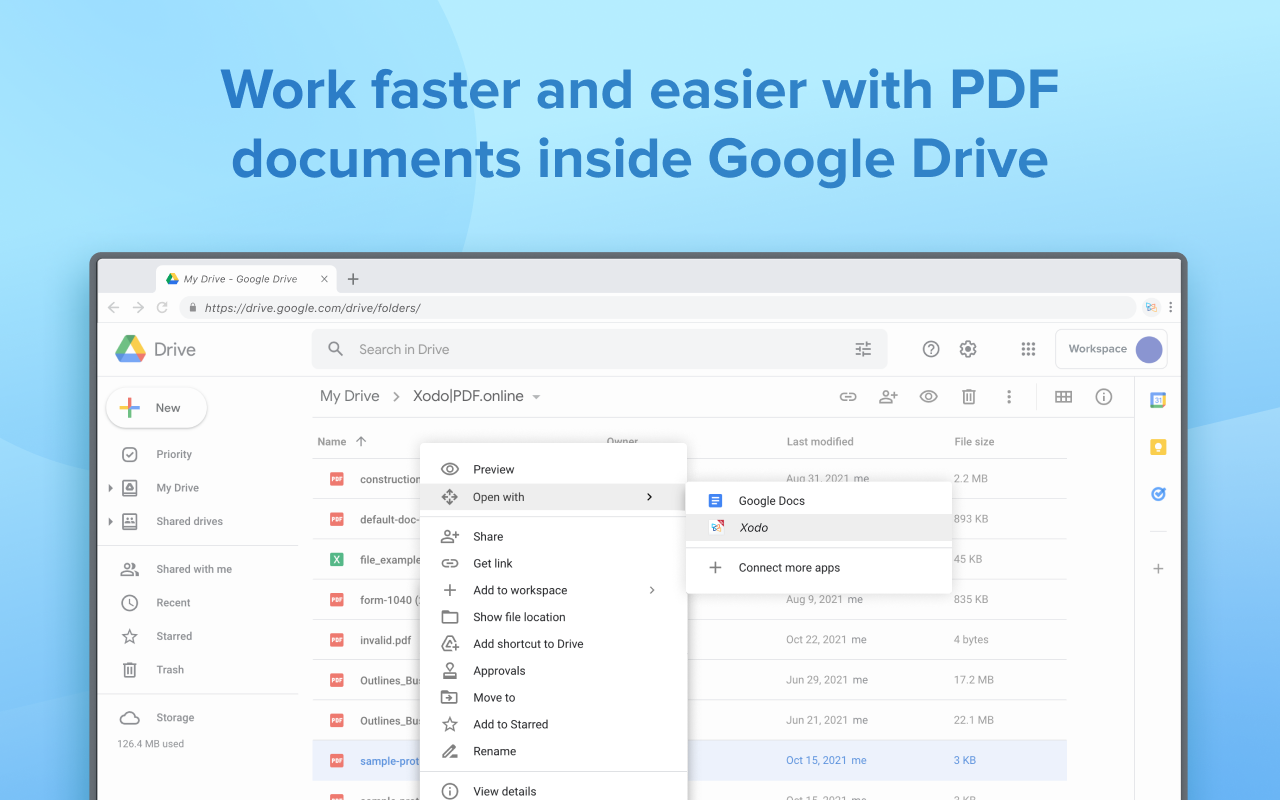The width and height of the screenshot is (1280, 800).
Task: Open the XodoPDF.online breadcrumb dropdown
Action: click(537, 396)
